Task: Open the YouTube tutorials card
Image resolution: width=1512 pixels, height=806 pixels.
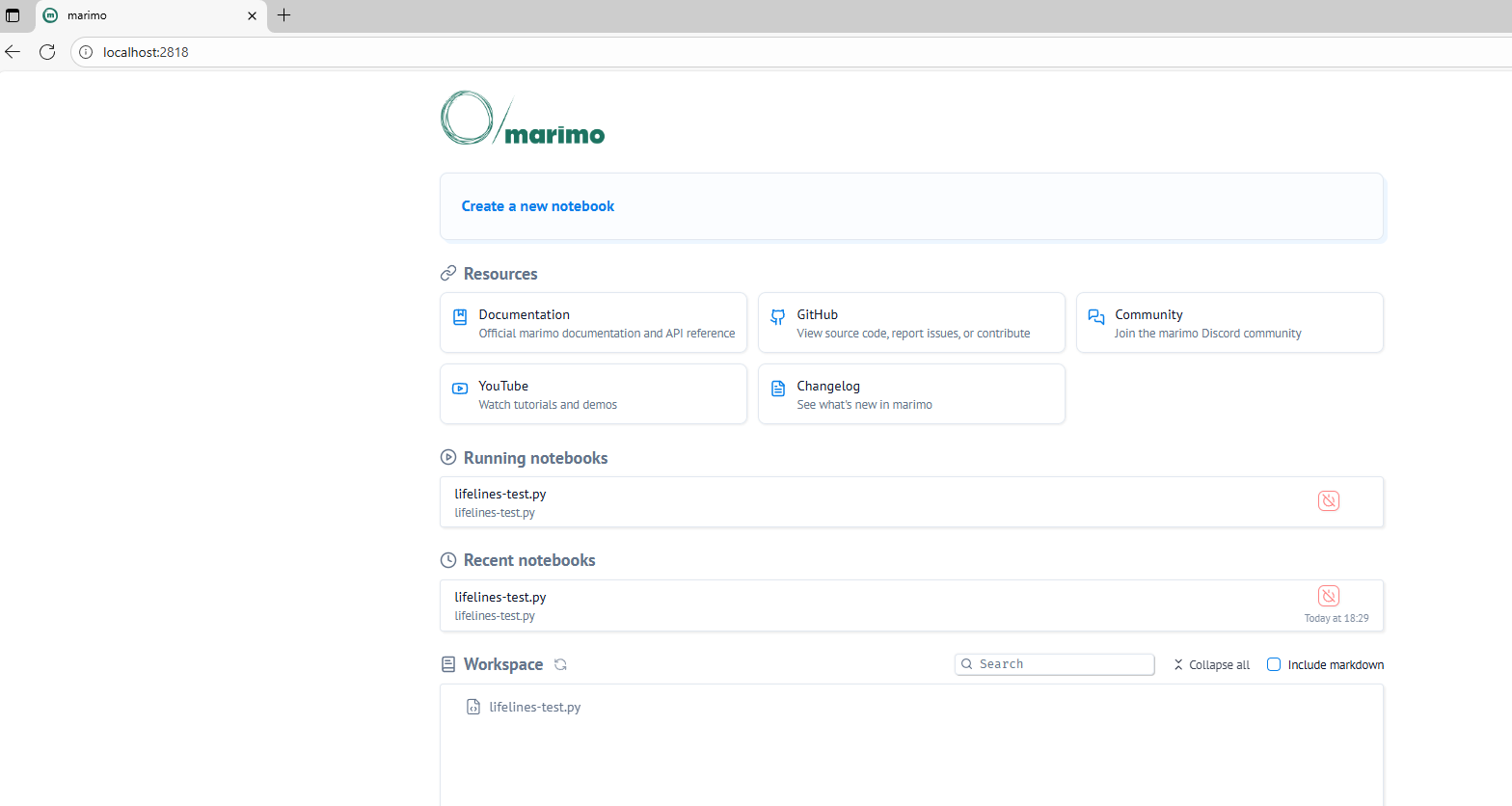Action: pos(593,394)
